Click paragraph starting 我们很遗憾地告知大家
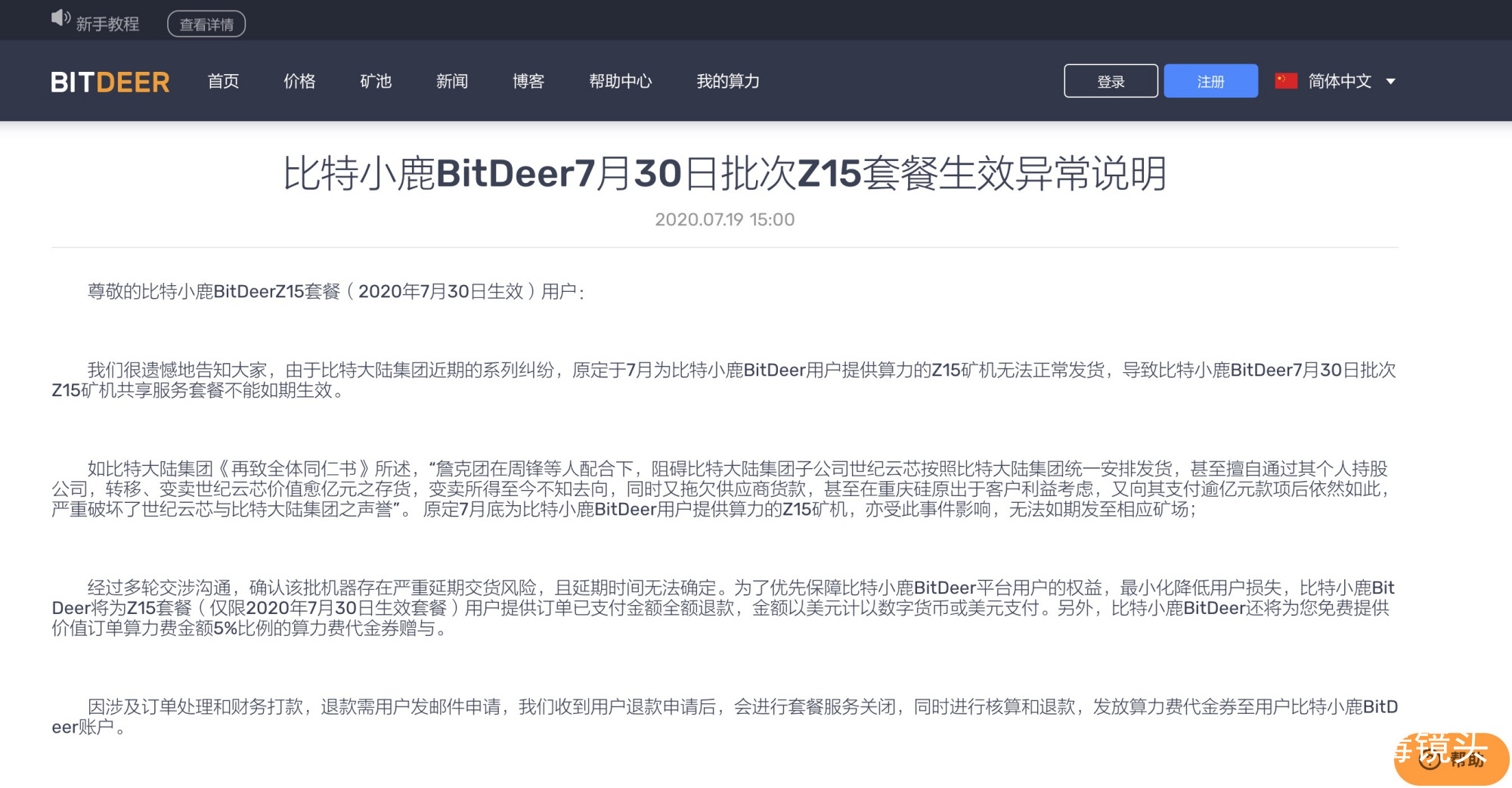The height and width of the screenshot is (788, 1512). click(724, 380)
